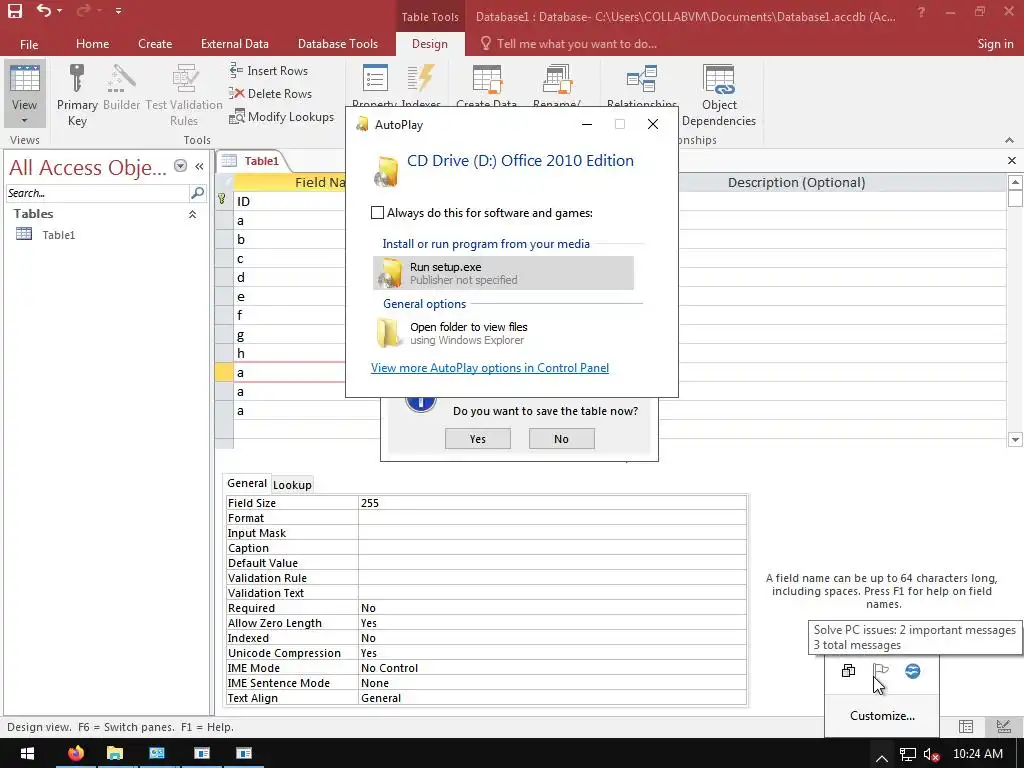This screenshot has width=1024, height=768.
Task: Set Primary Key using the key icon
Action: [x=77, y=79]
